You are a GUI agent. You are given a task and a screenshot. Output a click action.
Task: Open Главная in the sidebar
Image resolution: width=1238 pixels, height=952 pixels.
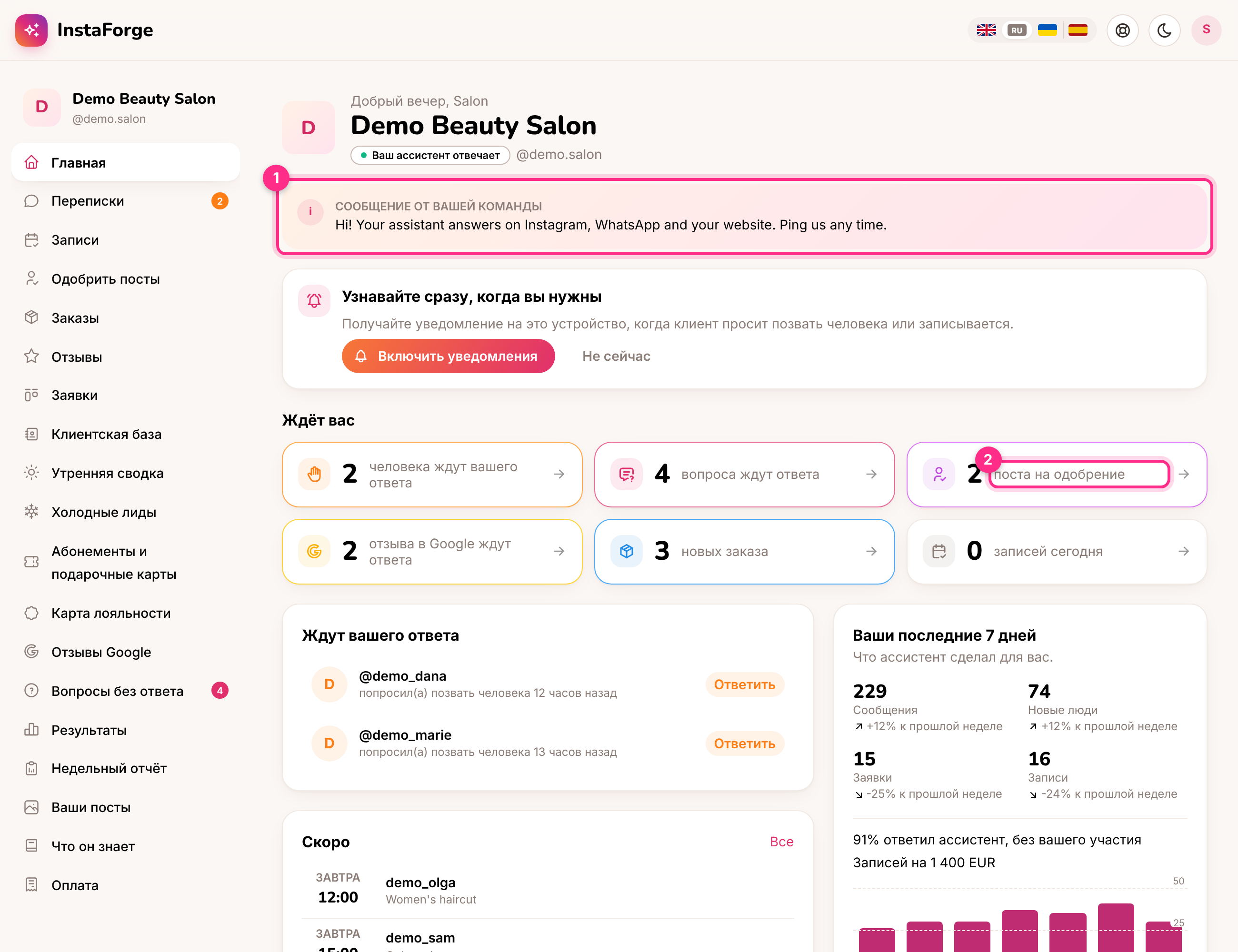(x=125, y=163)
